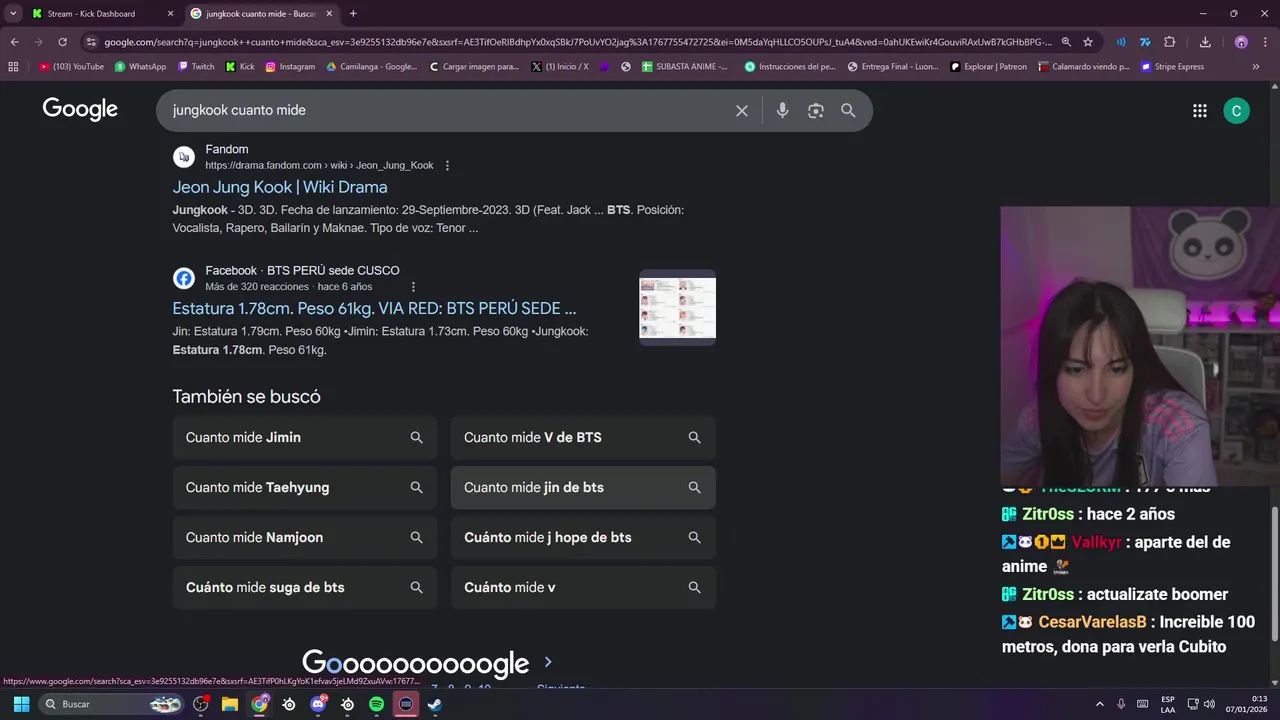
Task: Search 'Cuanto mide Namjoon' suggestion
Action: pos(304,537)
